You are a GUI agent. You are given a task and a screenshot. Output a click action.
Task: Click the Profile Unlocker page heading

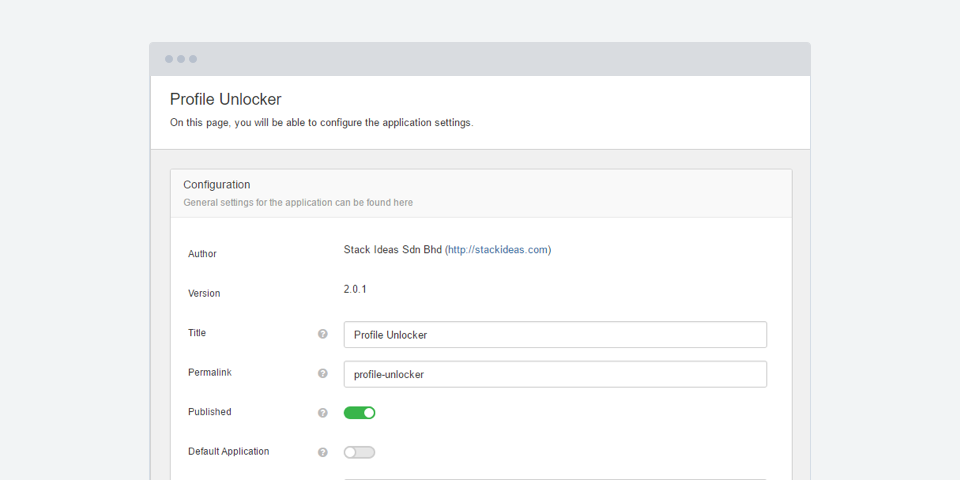(225, 99)
